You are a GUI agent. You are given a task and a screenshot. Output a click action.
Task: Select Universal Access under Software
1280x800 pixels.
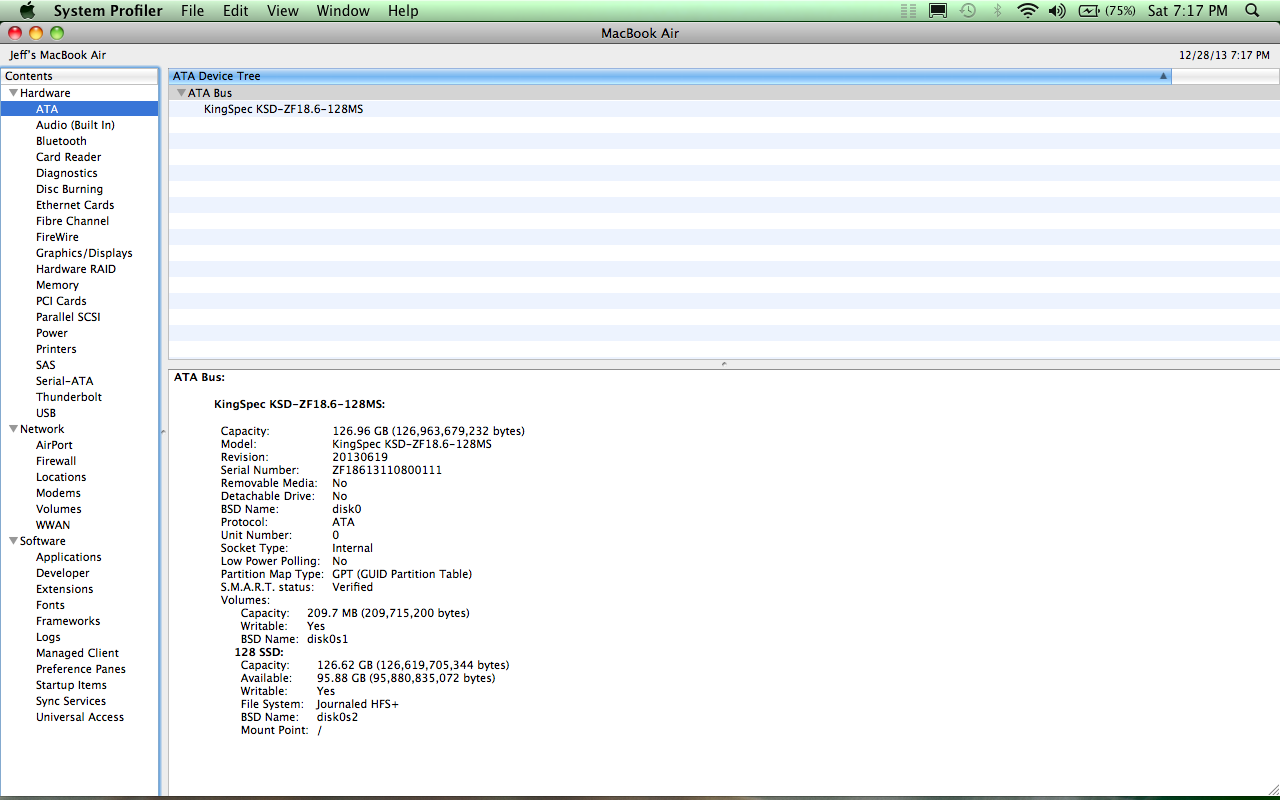point(80,717)
